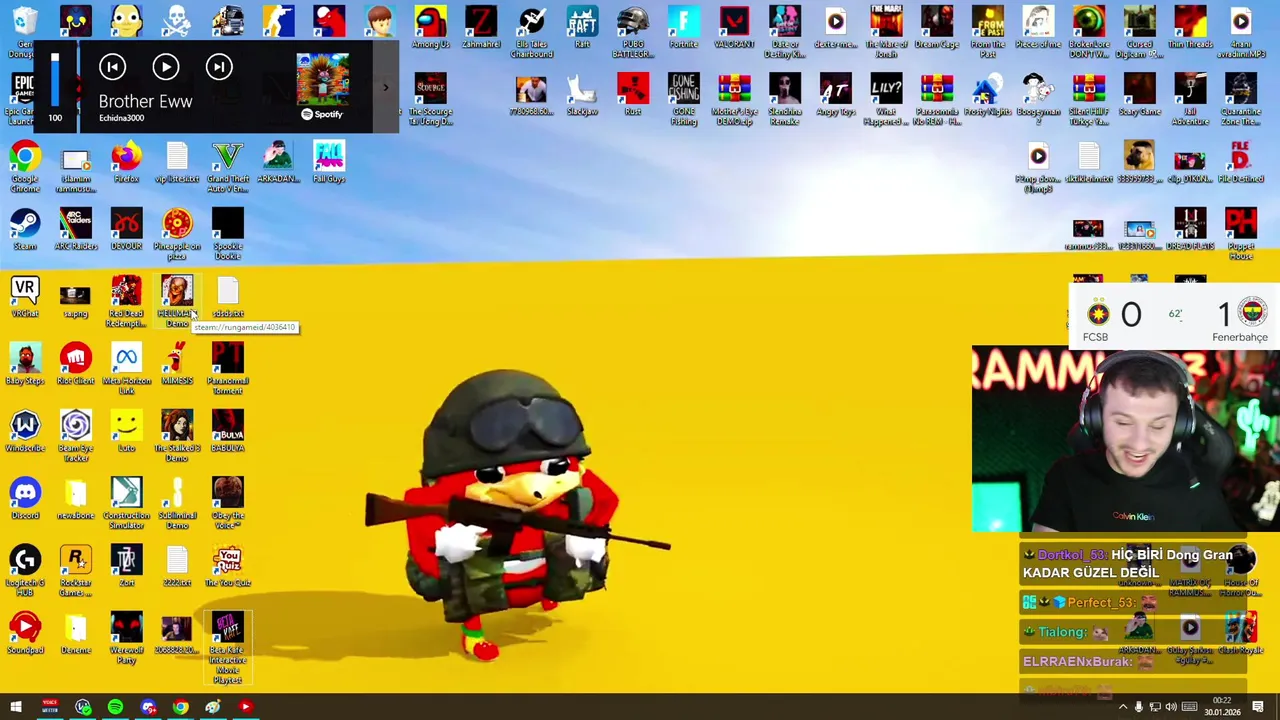Select the GONE Fishing game icon
Screen dimensions: 1280x720
tap(683, 100)
